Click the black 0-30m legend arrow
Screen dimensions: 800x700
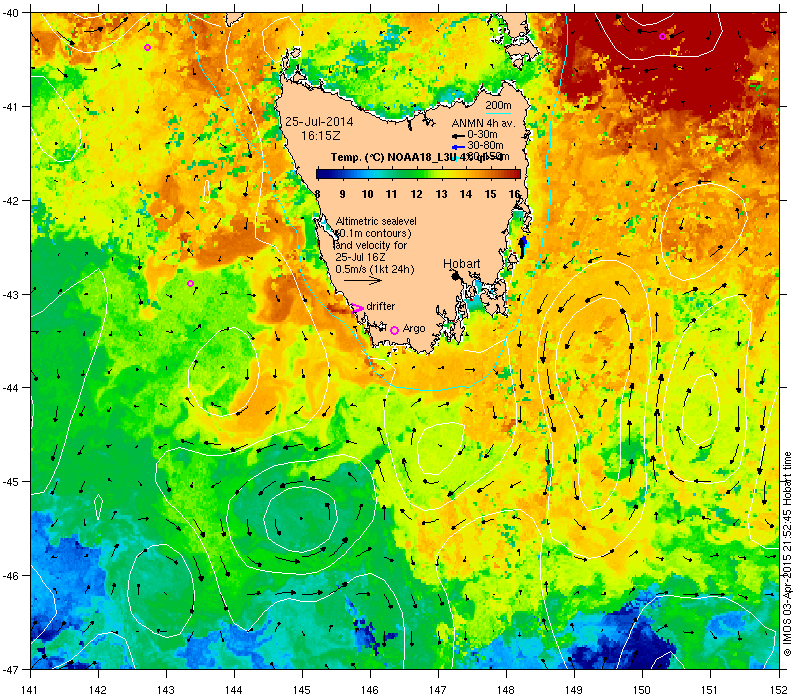[x=458, y=136]
